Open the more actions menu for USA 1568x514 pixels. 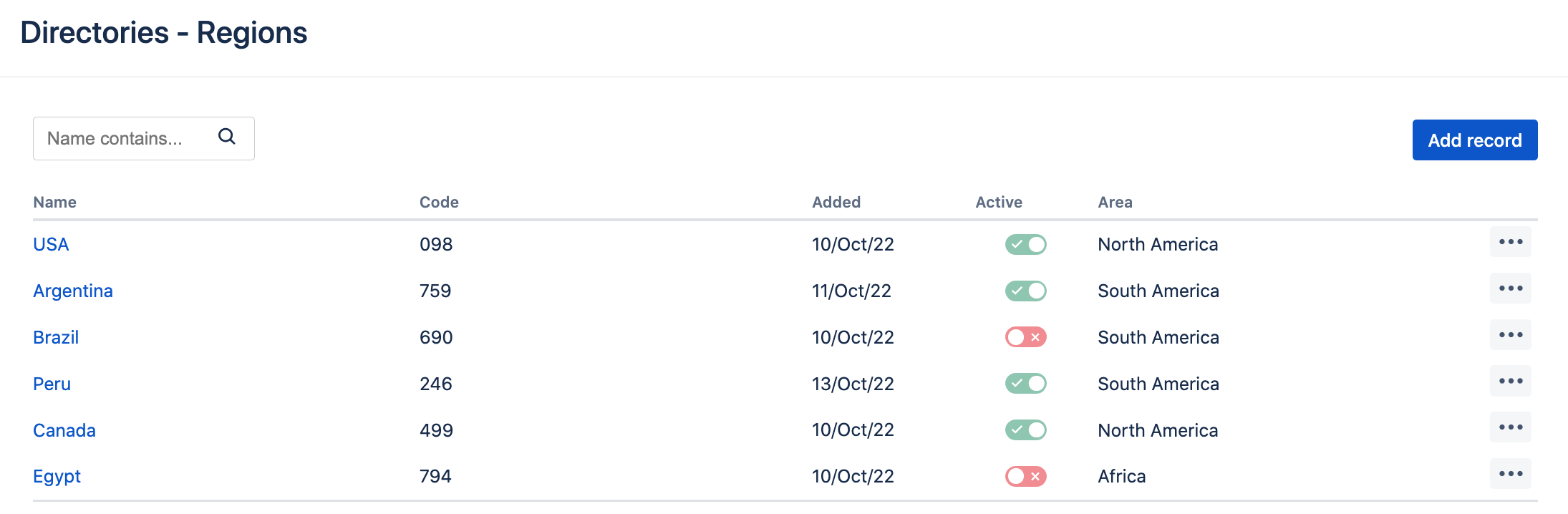point(1510,242)
